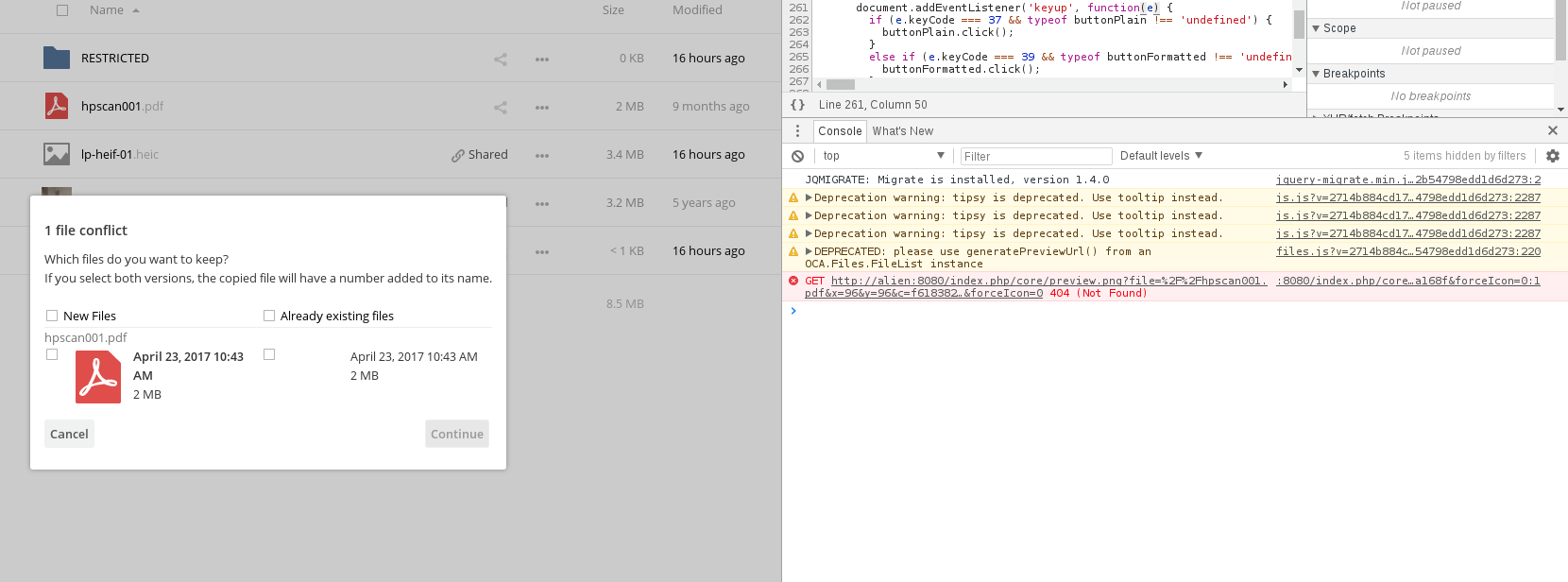Image resolution: width=1568 pixels, height=582 pixels.
Task: Click the large PDF icon in conflict dialog
Action: (x=98, y=377)
